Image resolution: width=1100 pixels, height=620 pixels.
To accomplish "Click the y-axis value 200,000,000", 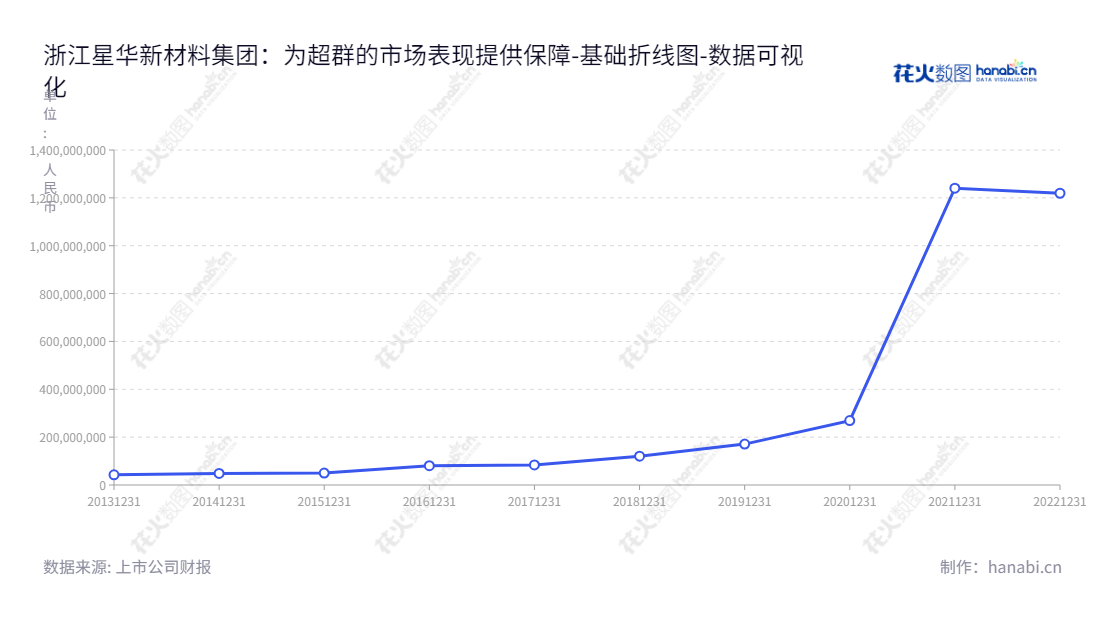I will point(73,438).
